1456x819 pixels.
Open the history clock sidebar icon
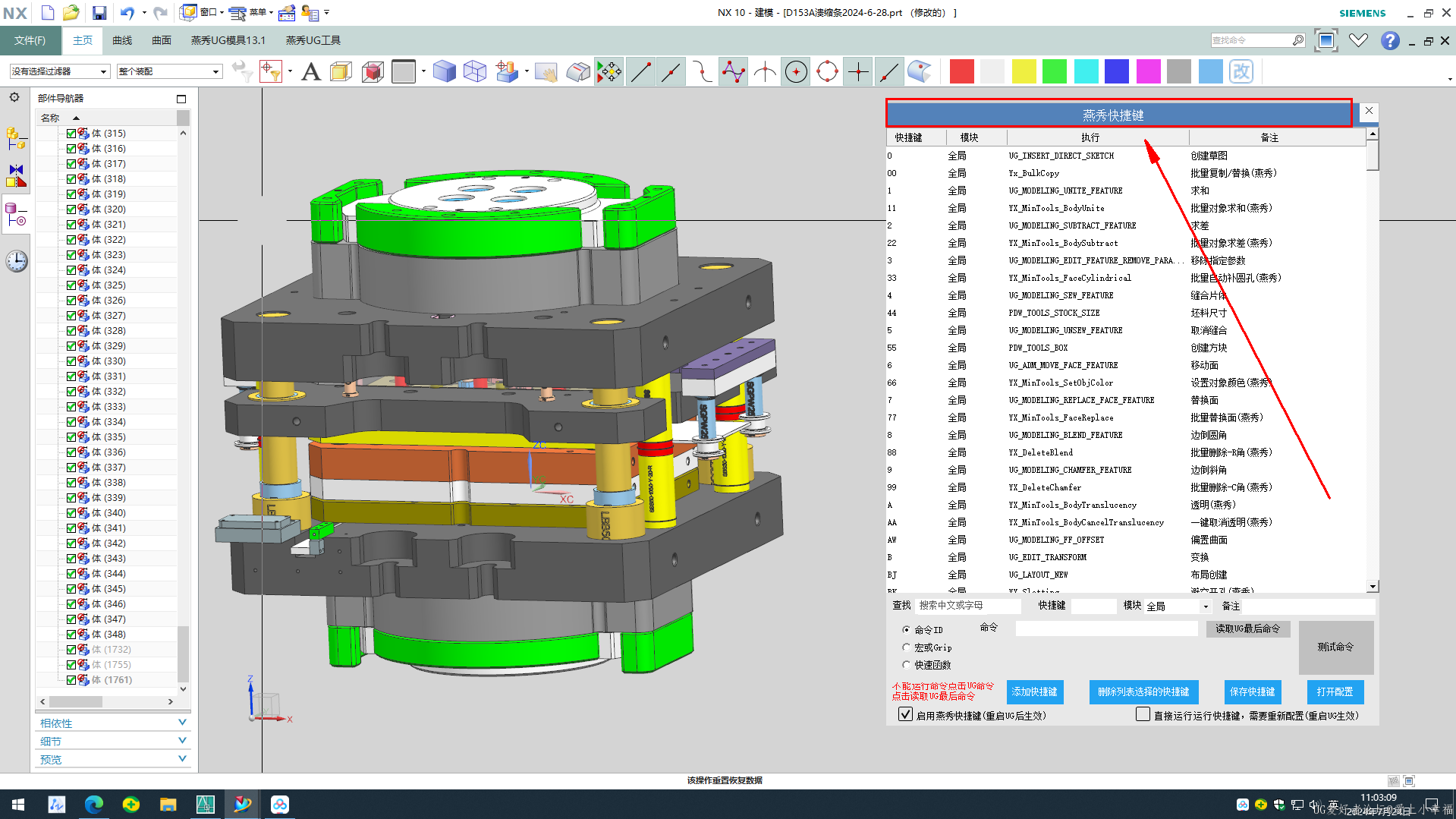16,261
